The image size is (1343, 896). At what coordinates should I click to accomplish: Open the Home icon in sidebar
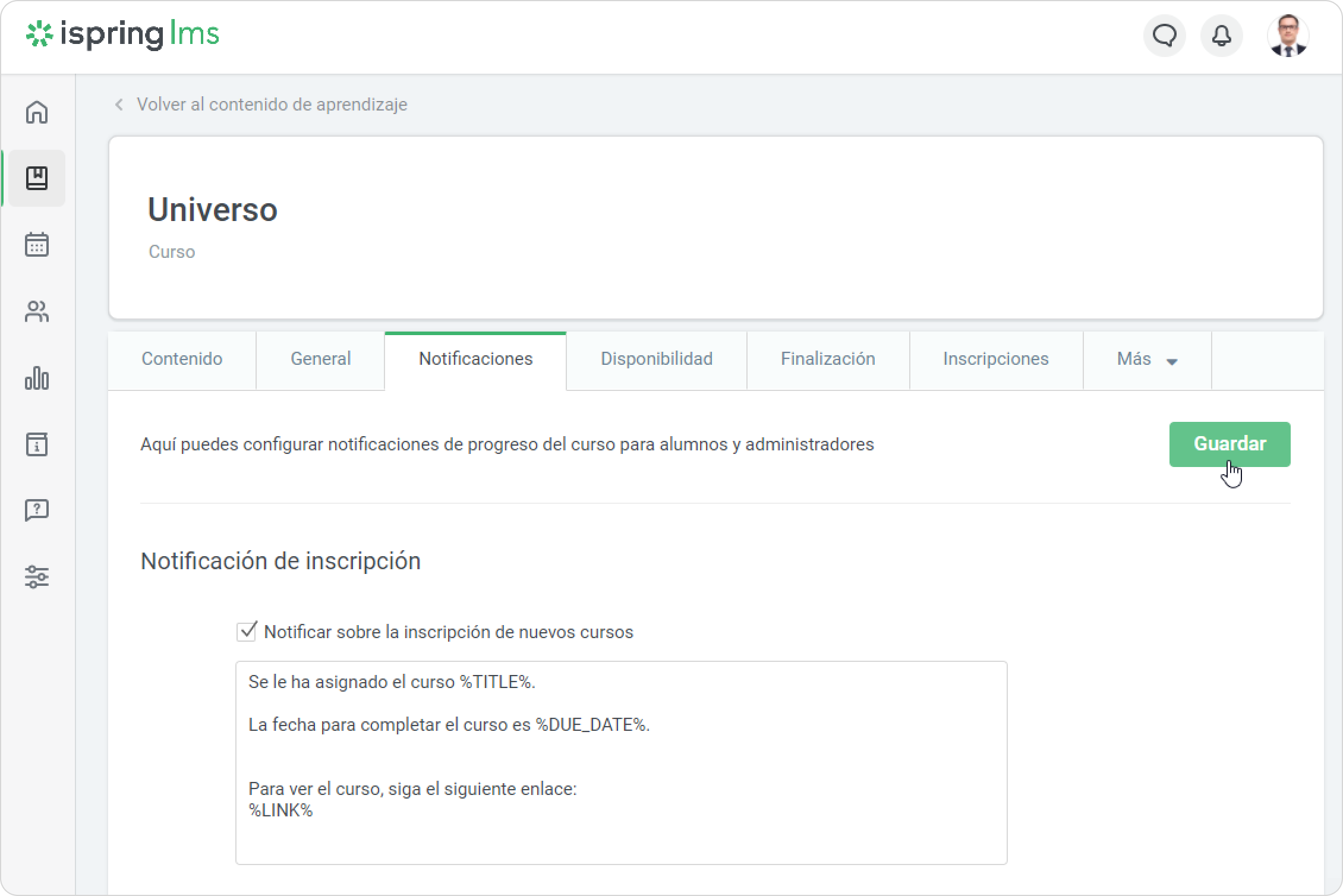tap(37, 112)
